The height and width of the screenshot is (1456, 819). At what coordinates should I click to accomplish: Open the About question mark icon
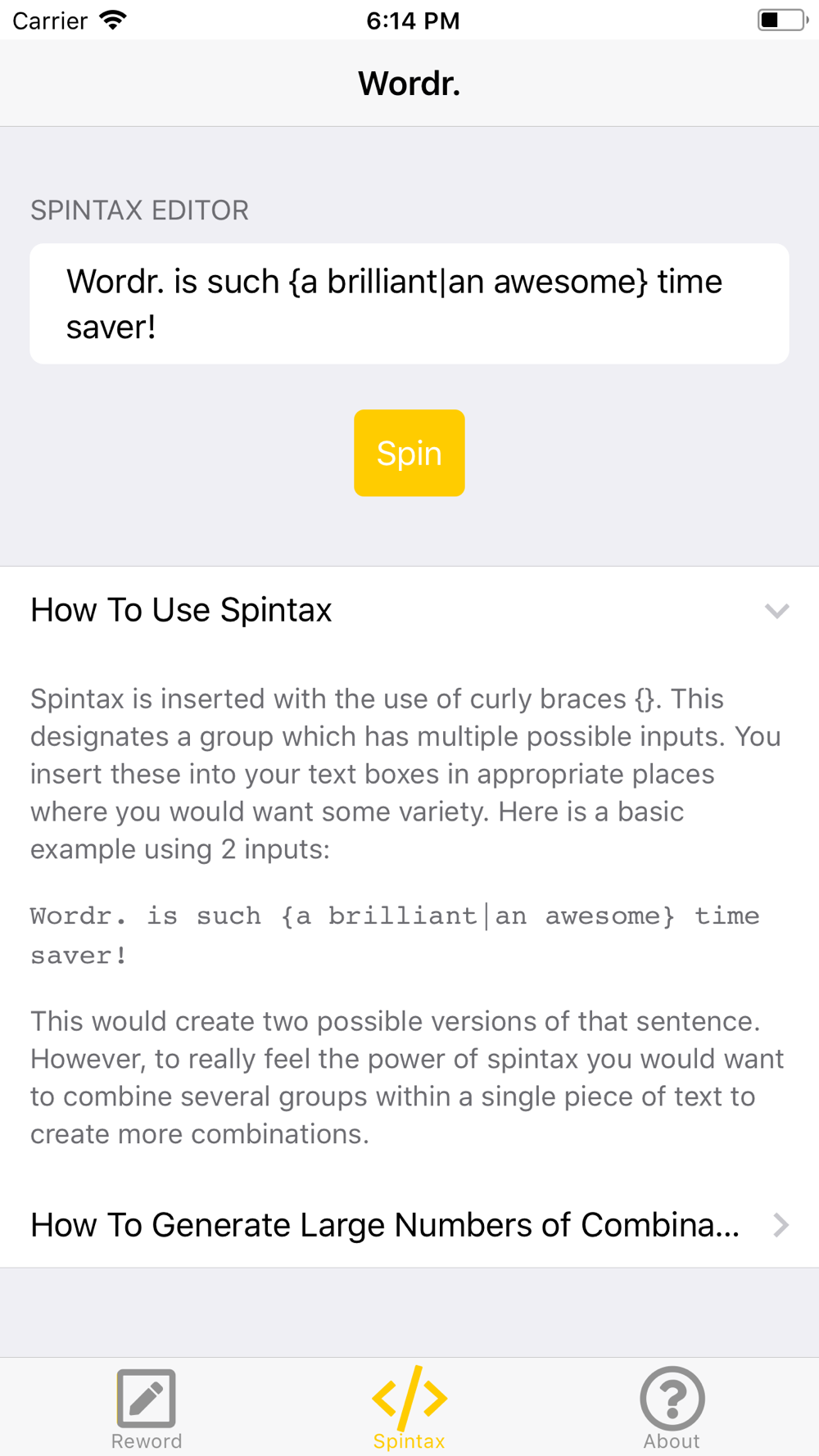click(672, 1398)
